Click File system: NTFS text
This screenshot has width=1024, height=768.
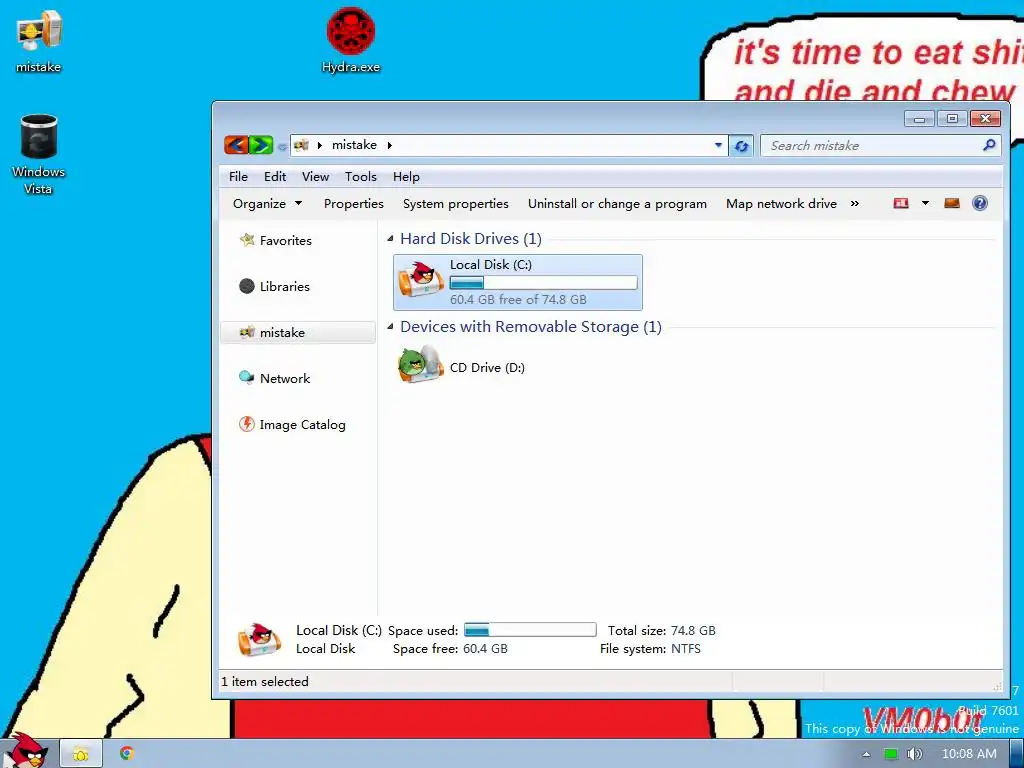[650, 648]
